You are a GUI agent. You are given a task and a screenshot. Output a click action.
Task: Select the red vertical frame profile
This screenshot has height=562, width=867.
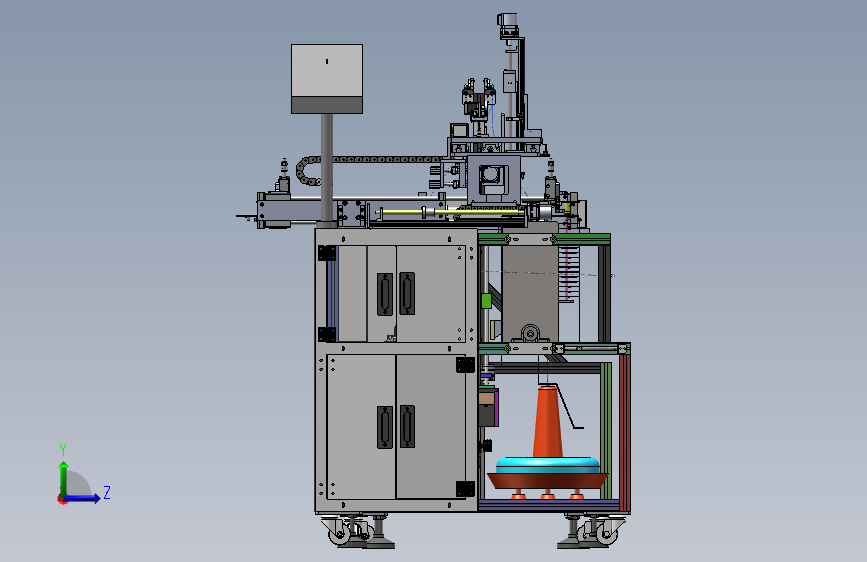click(x=625, y=431)
